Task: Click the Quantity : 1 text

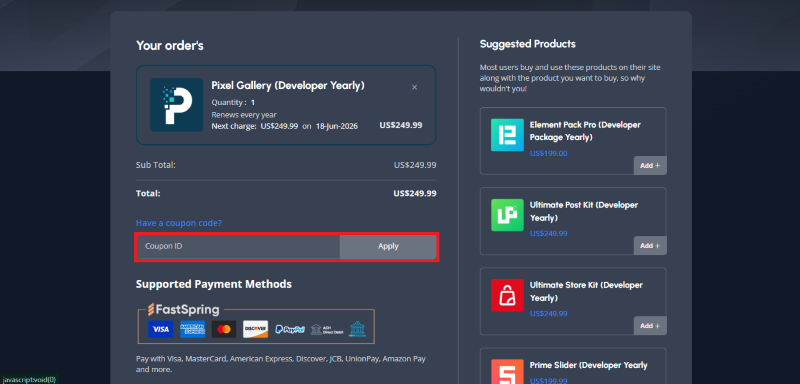Action: [x=233, y=103]
